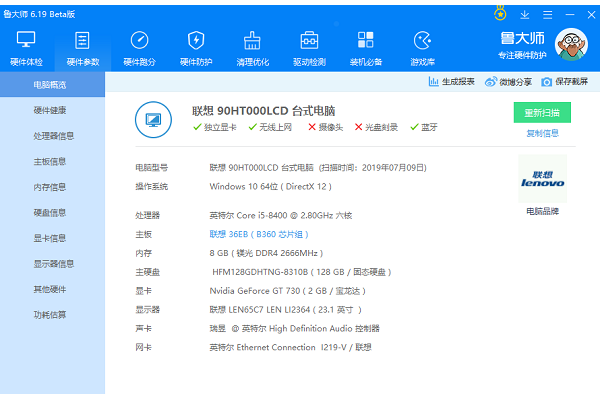The image size is (600, 400).
Task: Click the HFM128GDHTNG-8310B disk value
Action: [302, 272]
